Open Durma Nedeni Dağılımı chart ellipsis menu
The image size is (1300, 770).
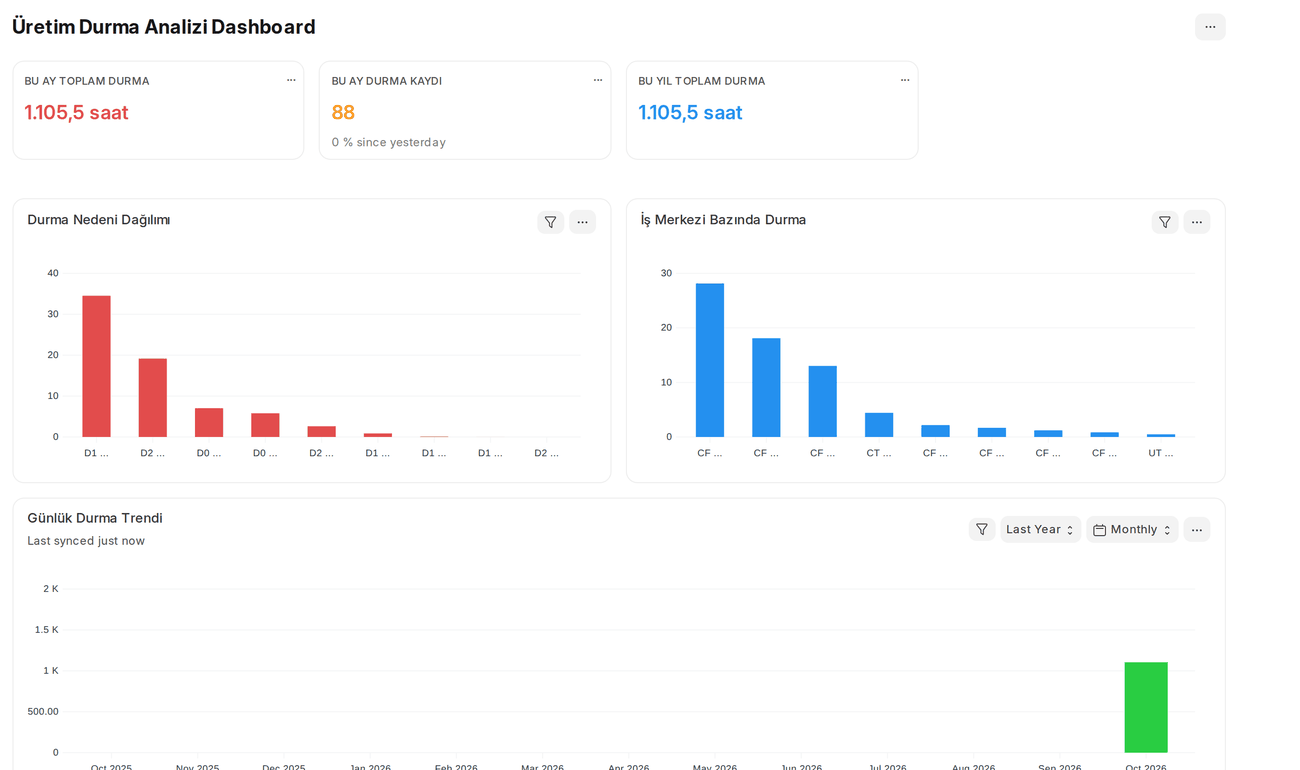click(582, 222)
